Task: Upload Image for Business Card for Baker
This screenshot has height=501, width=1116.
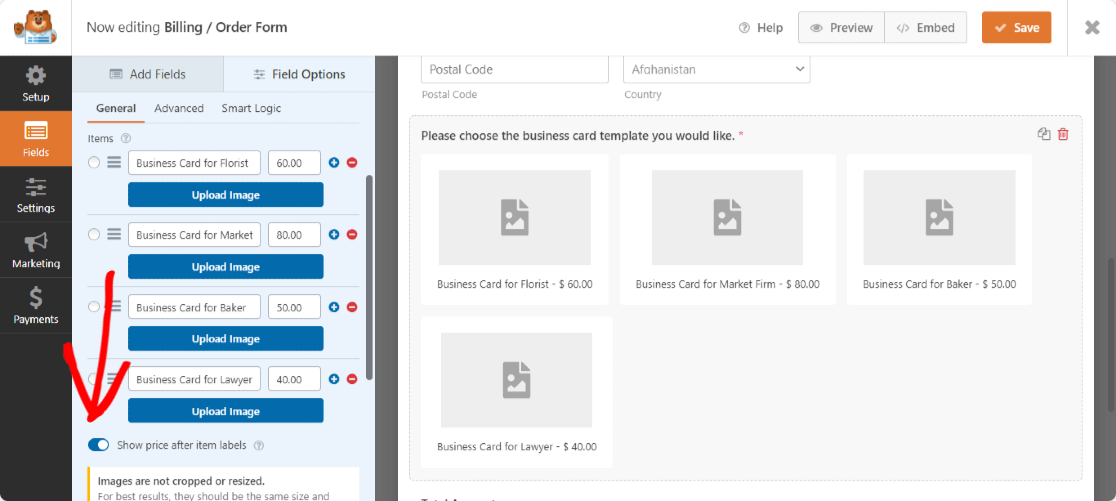Action: [226, 339]
